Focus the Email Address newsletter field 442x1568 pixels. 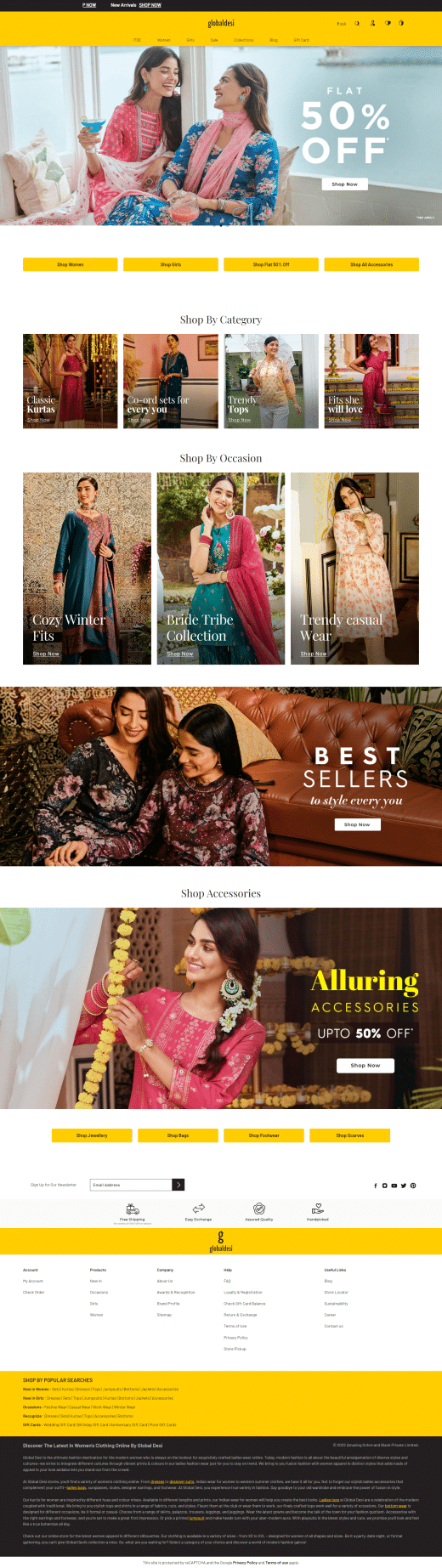pyautogui.click(x=131, y=1185)
